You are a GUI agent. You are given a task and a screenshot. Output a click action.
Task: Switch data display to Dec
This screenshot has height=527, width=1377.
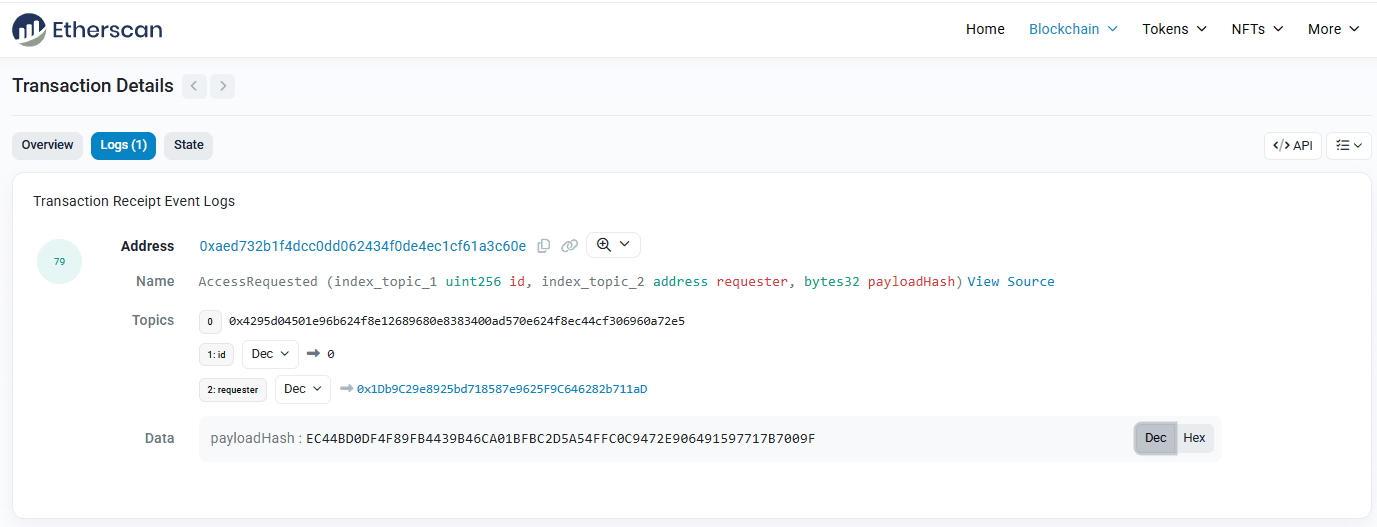pos(1155,438)
